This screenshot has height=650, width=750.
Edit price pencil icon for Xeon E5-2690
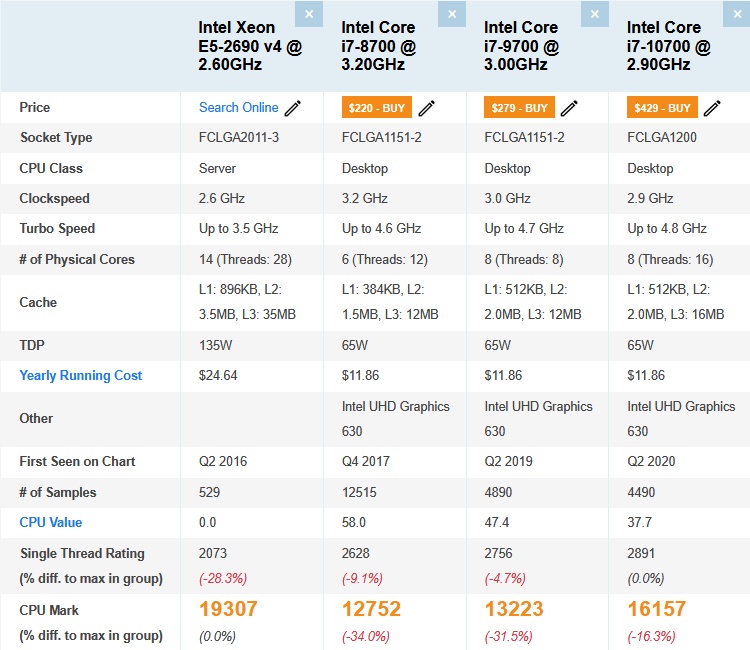(293, 108)
